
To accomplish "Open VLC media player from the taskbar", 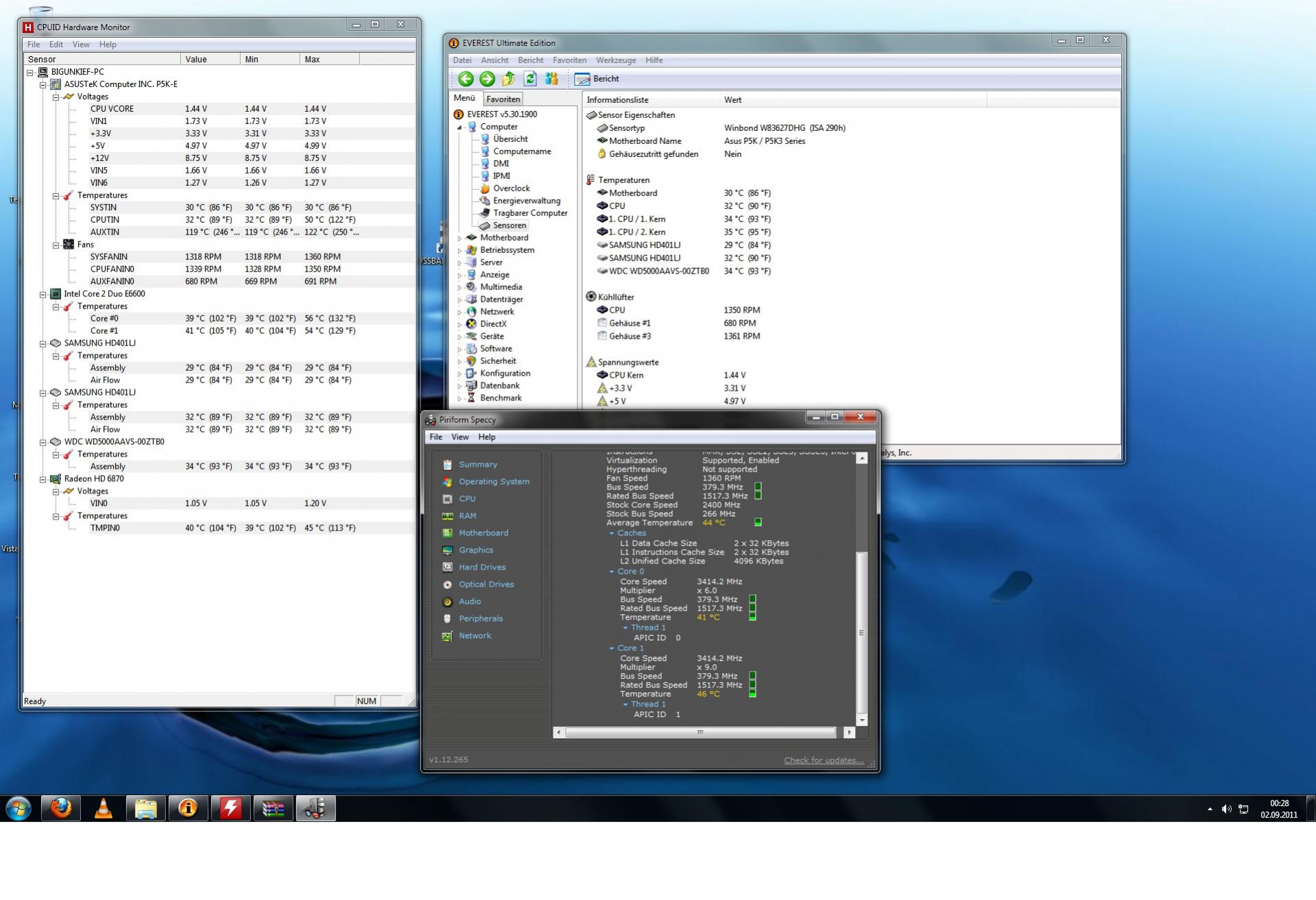I will coord(104,809).
